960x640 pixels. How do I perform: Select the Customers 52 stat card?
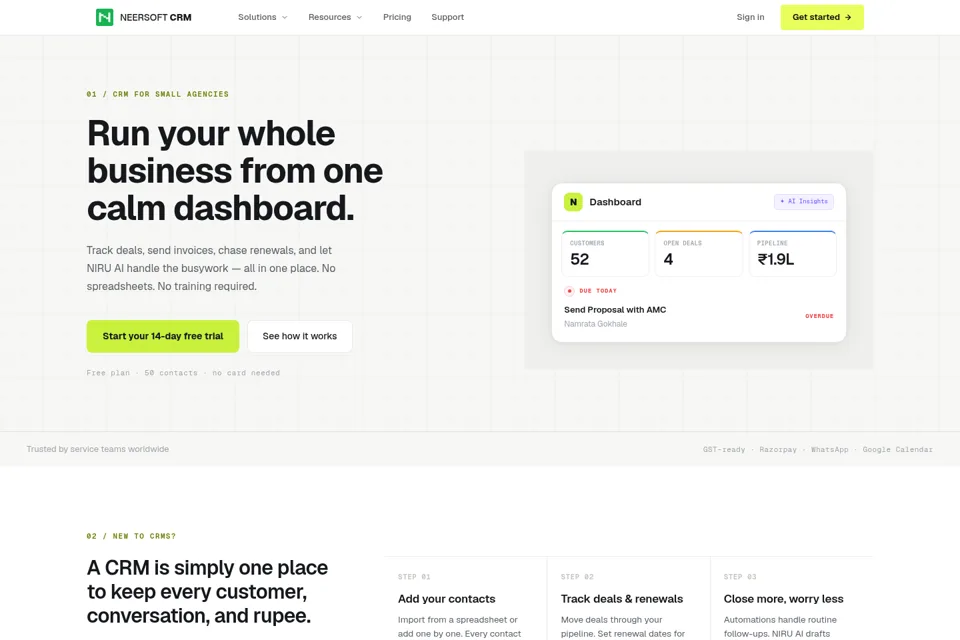click(606, 254)
